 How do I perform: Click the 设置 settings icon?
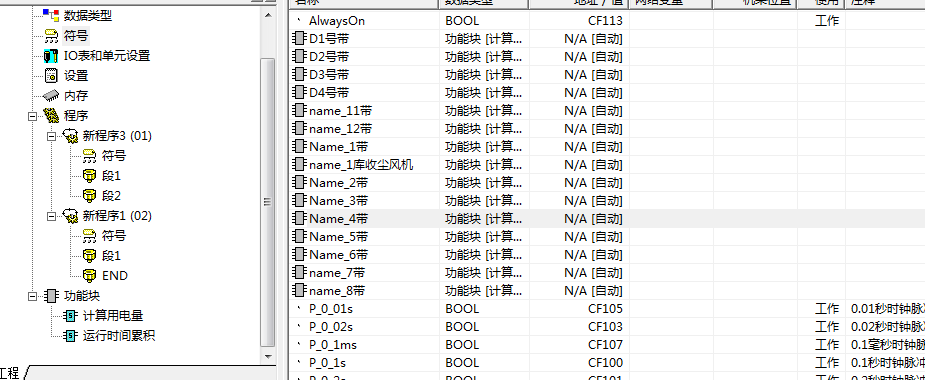pyautogui.click(x=51, y=76)
